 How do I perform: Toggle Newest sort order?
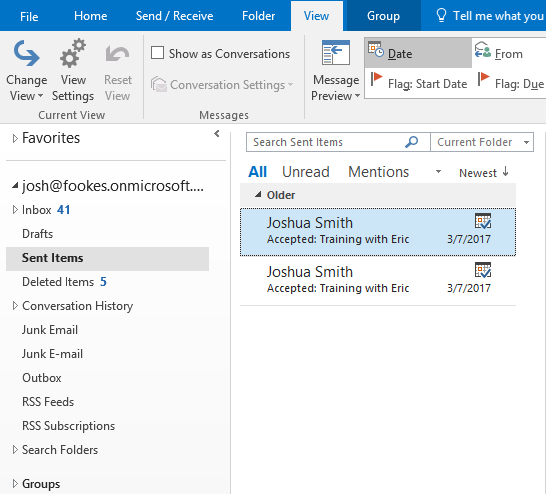pos(484,172)
